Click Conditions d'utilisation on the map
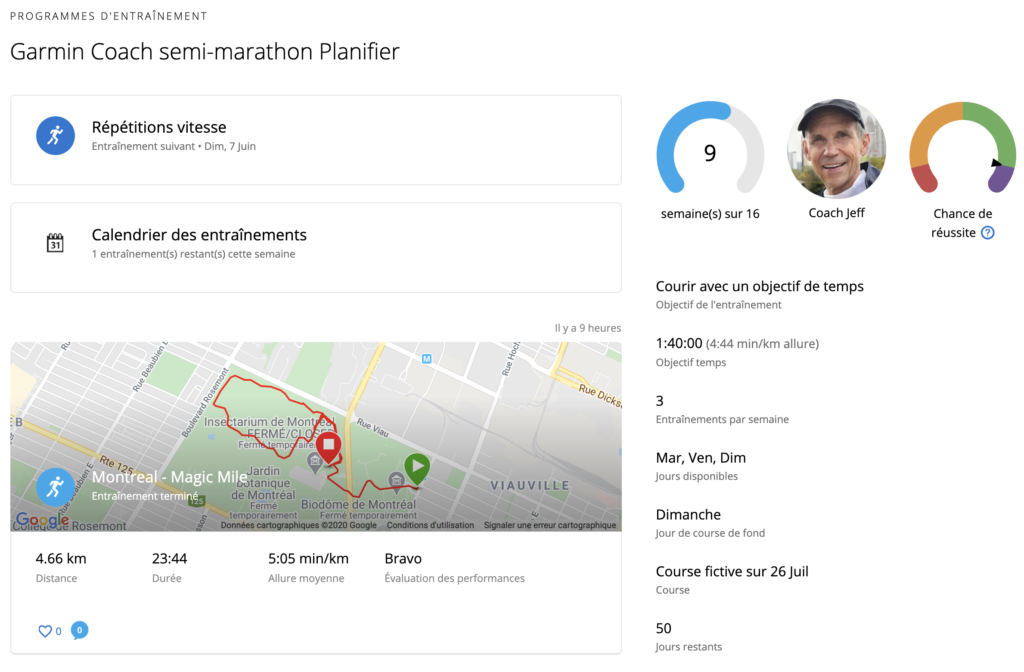Viewport: 1024px width, 672px height. 430,525
